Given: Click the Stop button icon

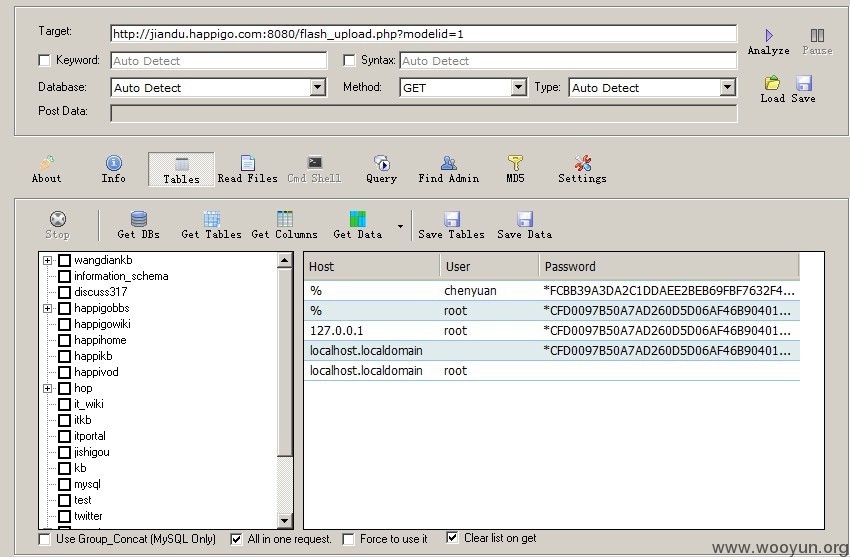Looking at the screenshot, I should coord(57,219).
